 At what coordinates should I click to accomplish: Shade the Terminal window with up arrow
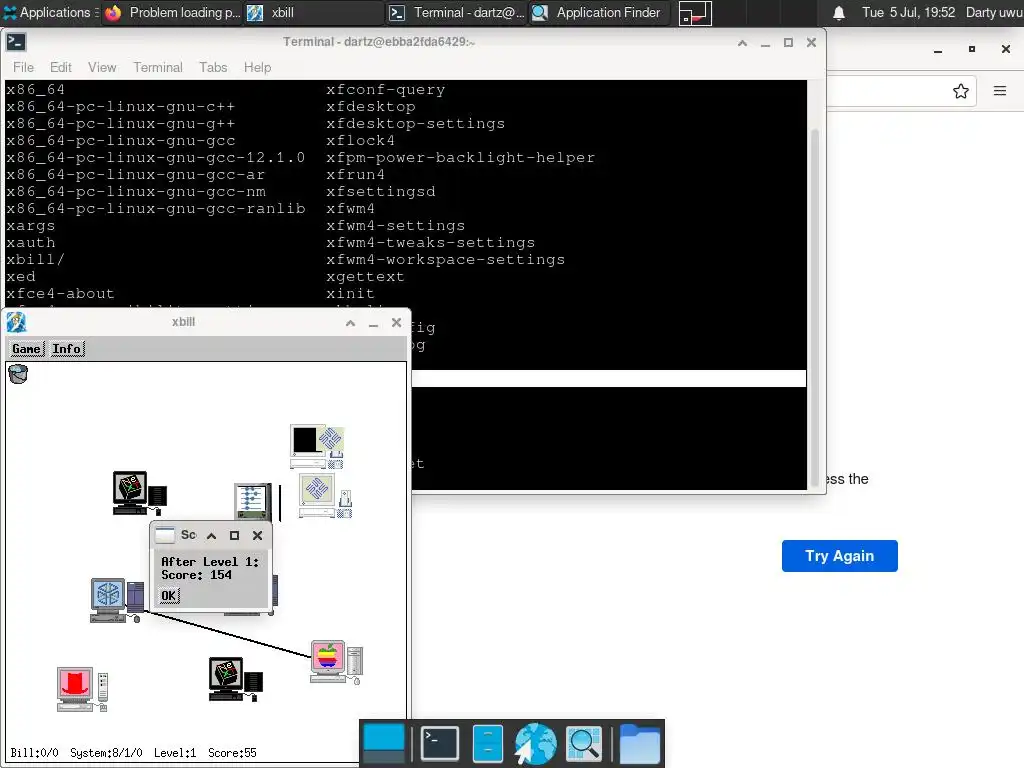click(x=743, y=43)
